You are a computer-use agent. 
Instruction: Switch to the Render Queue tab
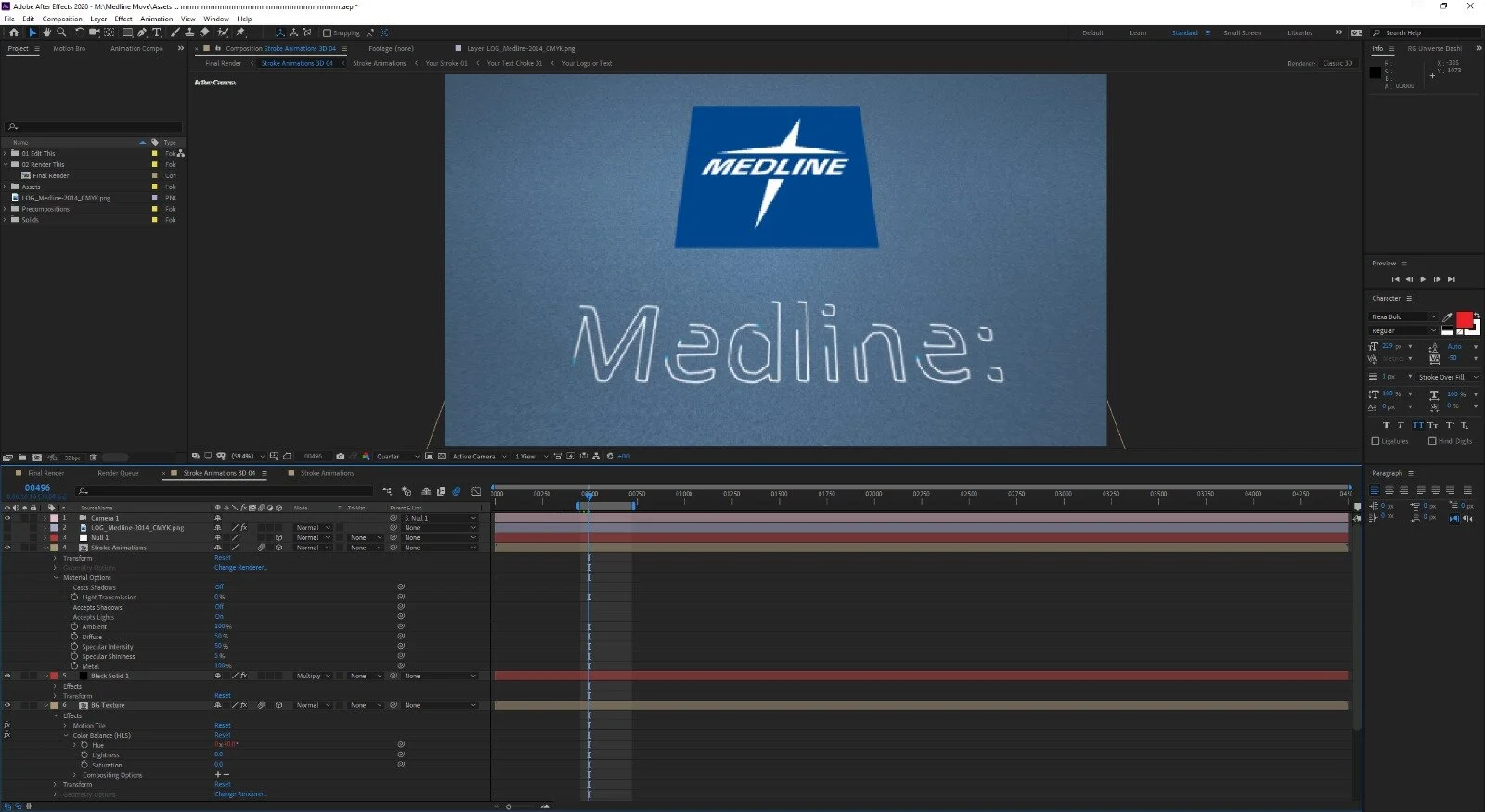[x=118, y=473]
